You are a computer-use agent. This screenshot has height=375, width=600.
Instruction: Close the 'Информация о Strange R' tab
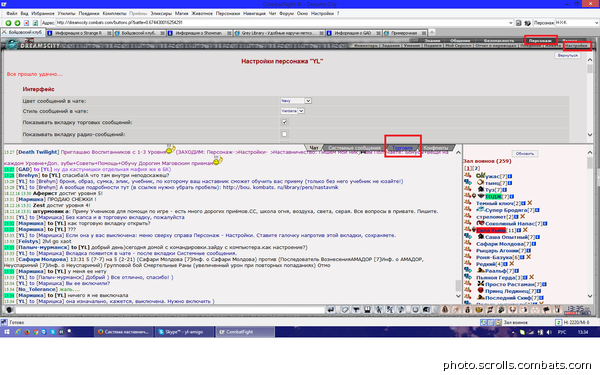click(109, 33)
